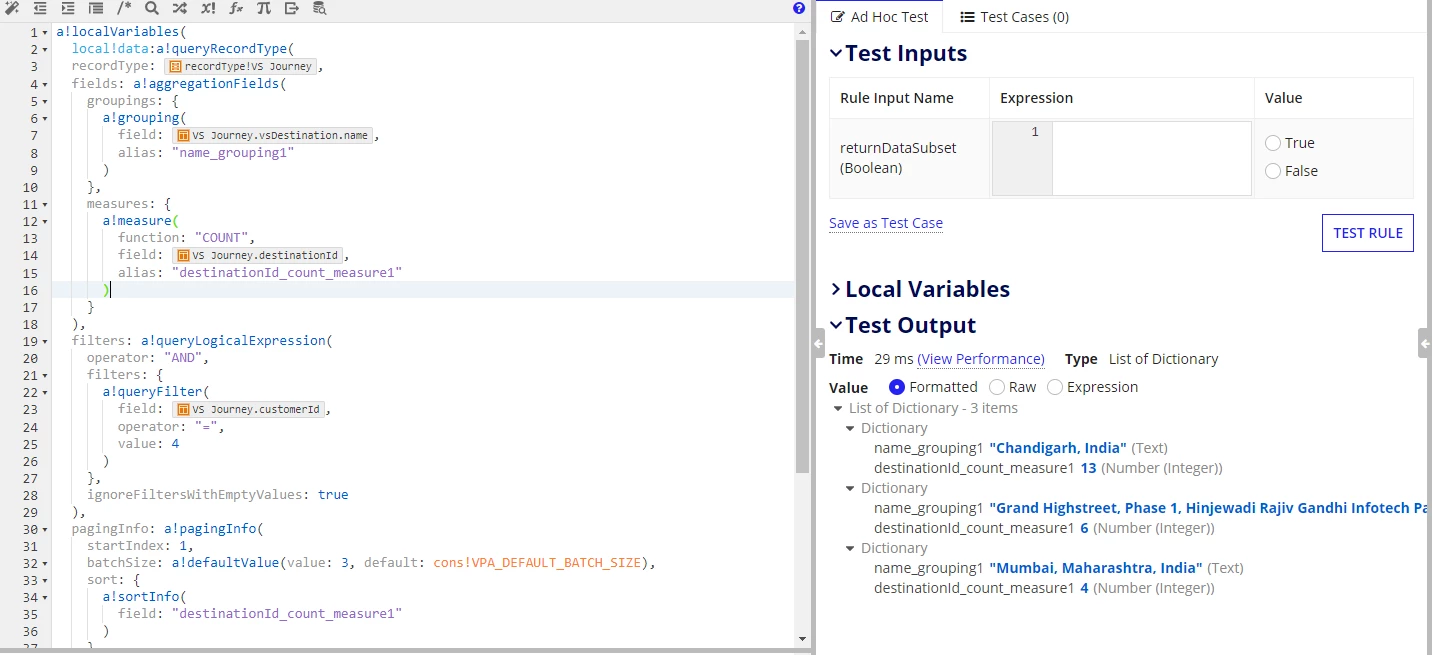This screenshot has width=1432, height=655.
Task: Click the x! local variable icon
Action: (207, 8)
